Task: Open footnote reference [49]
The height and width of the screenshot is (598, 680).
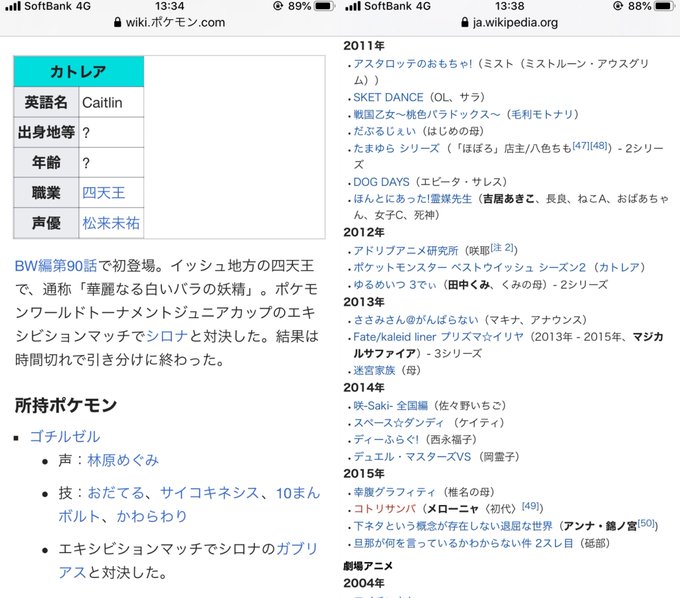Action: (530, 506)
